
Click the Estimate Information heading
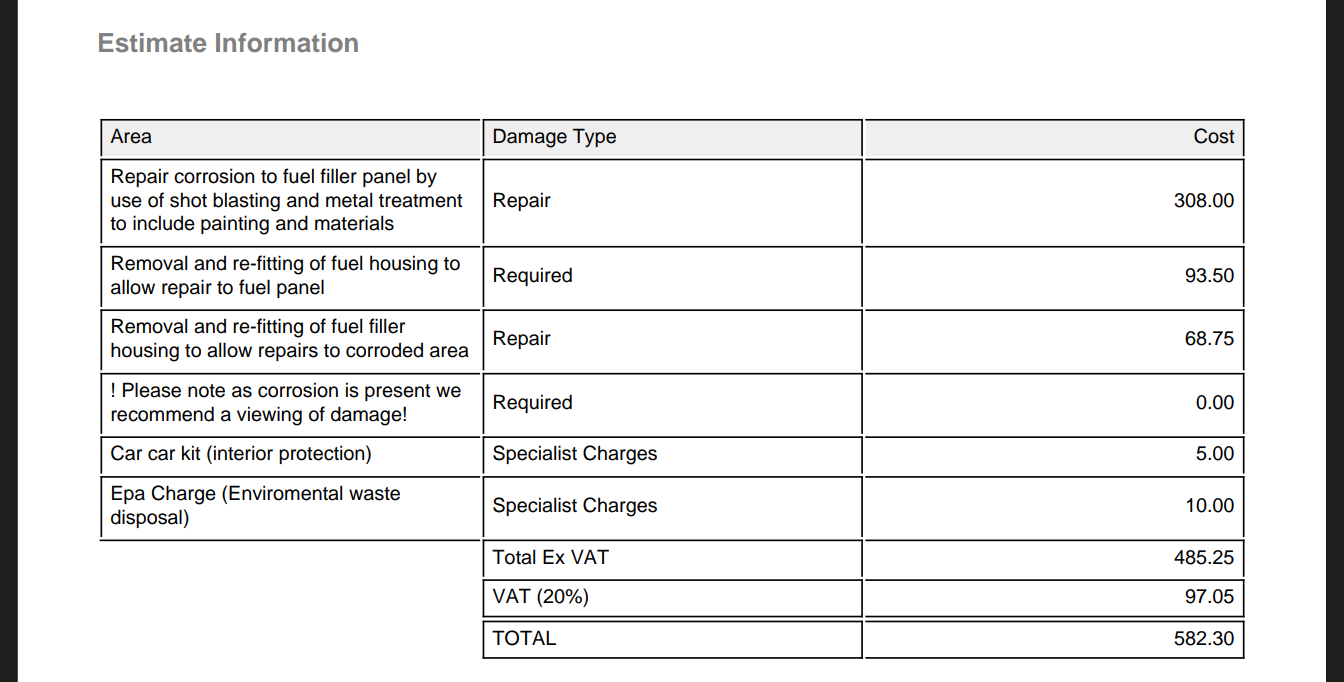click(228, 43)
